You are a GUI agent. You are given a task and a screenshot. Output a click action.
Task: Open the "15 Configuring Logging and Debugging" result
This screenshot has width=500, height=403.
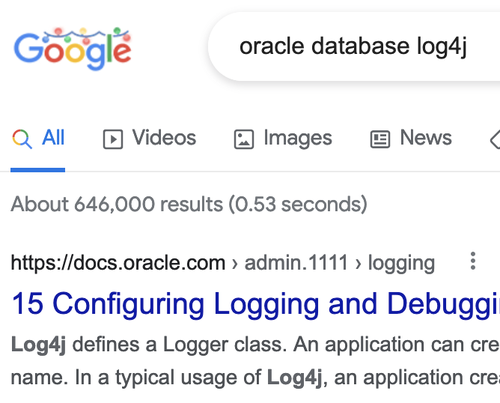tap(256, 304)
